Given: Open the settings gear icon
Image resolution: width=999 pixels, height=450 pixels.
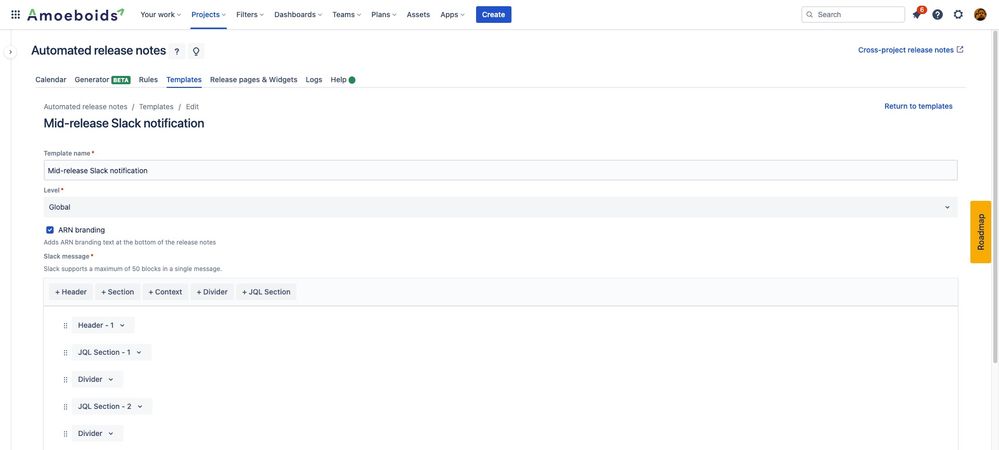Looking at the screenshot, I should 958,14.
